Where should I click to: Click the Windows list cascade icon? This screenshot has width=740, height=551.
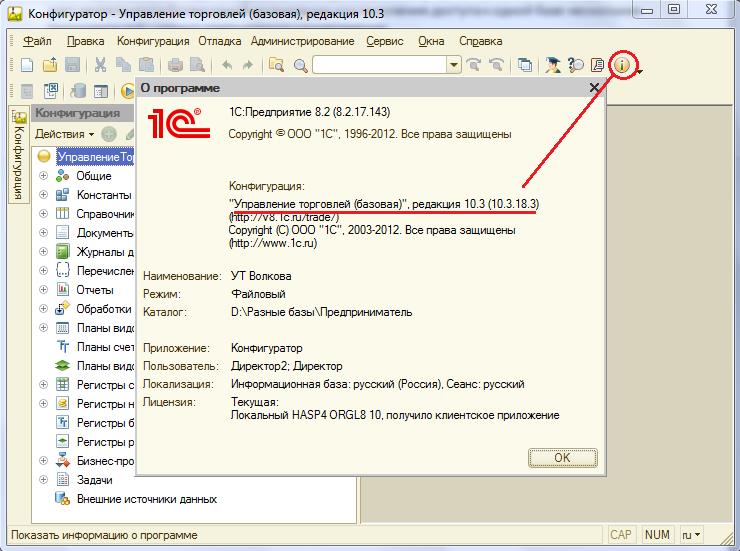click(524, 65)
